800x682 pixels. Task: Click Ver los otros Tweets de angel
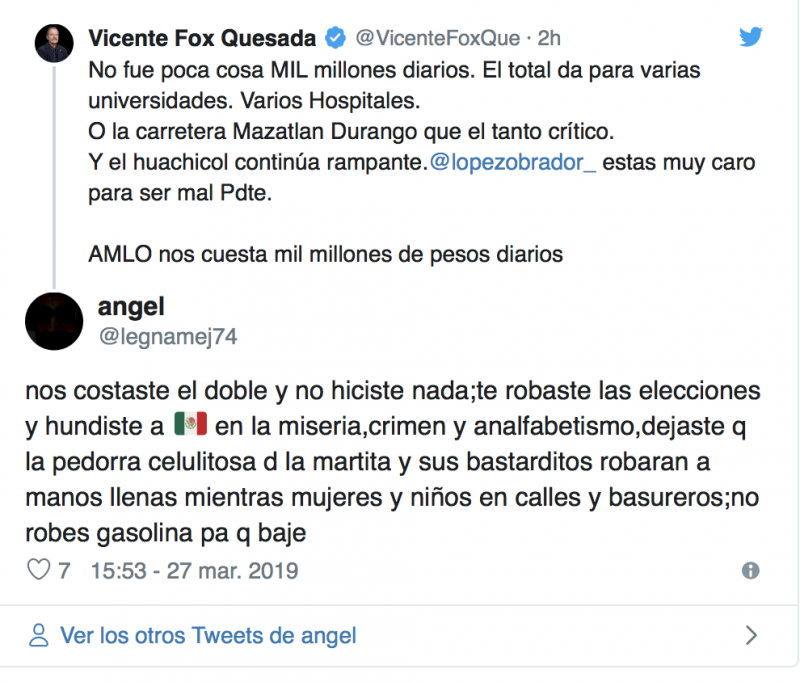[x=208, y=635]
